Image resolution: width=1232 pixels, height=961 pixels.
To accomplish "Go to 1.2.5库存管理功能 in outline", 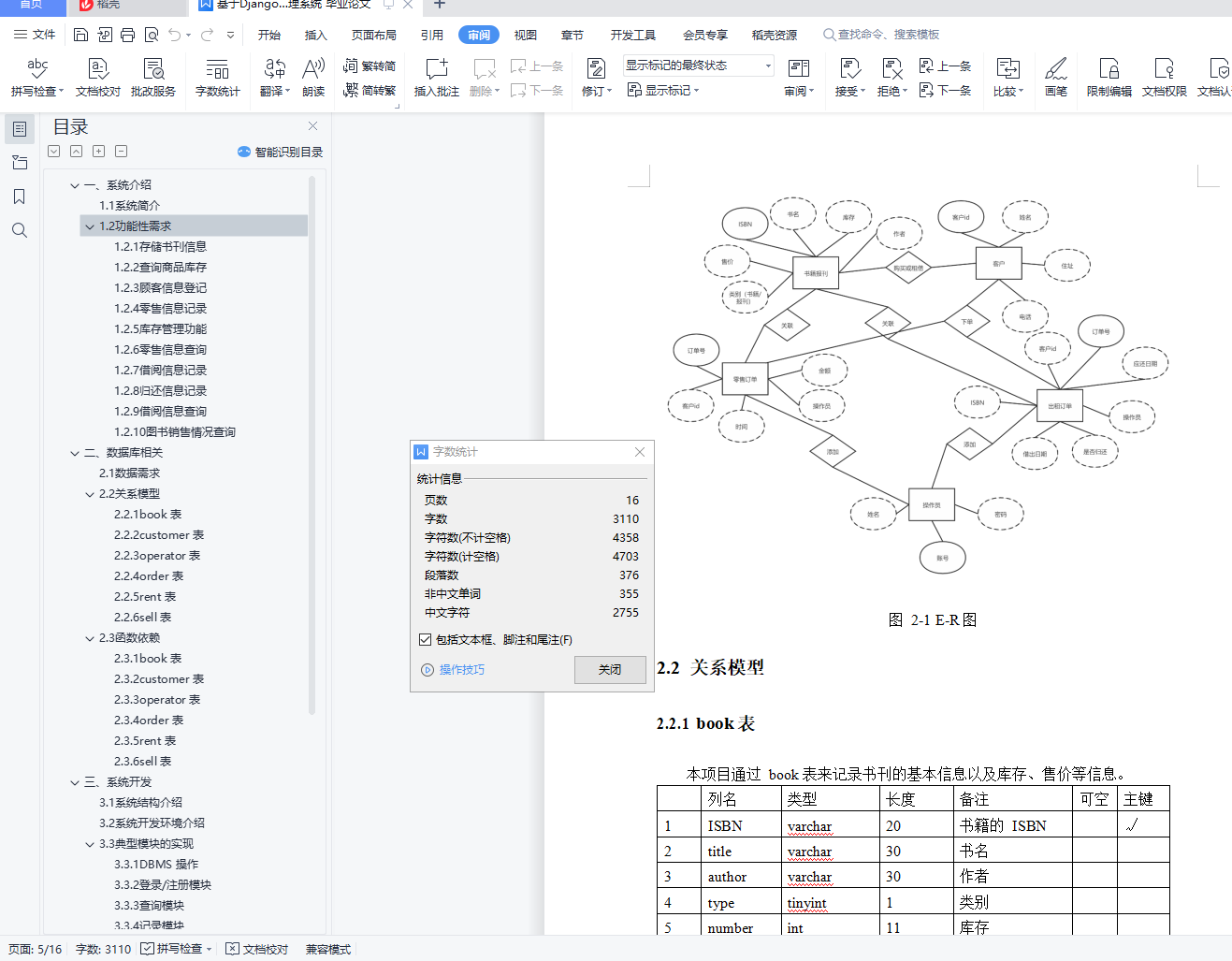I will (161, 329).
